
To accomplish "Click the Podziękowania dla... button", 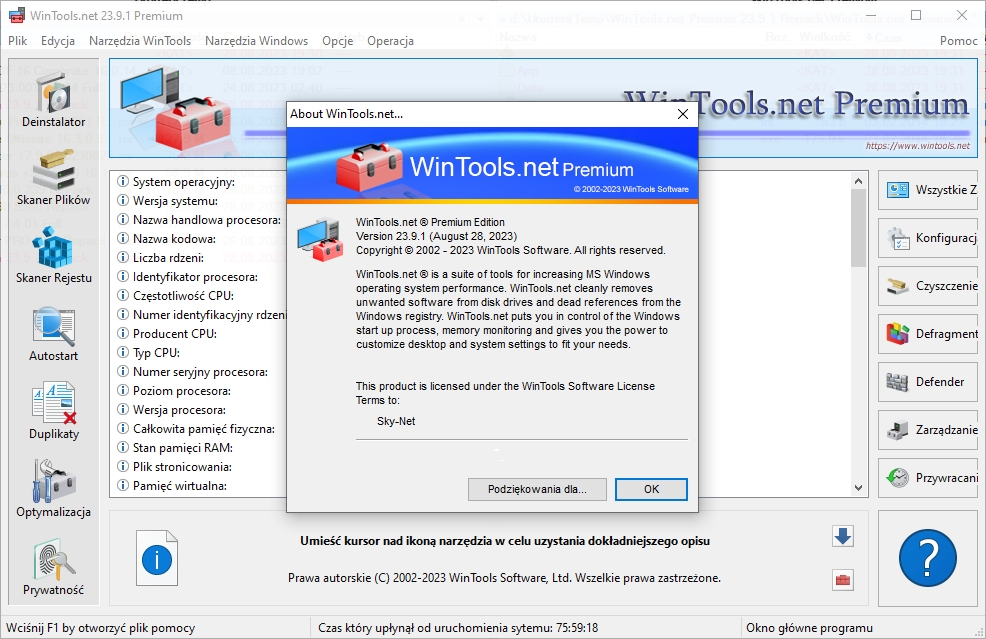I will [537, 489].
